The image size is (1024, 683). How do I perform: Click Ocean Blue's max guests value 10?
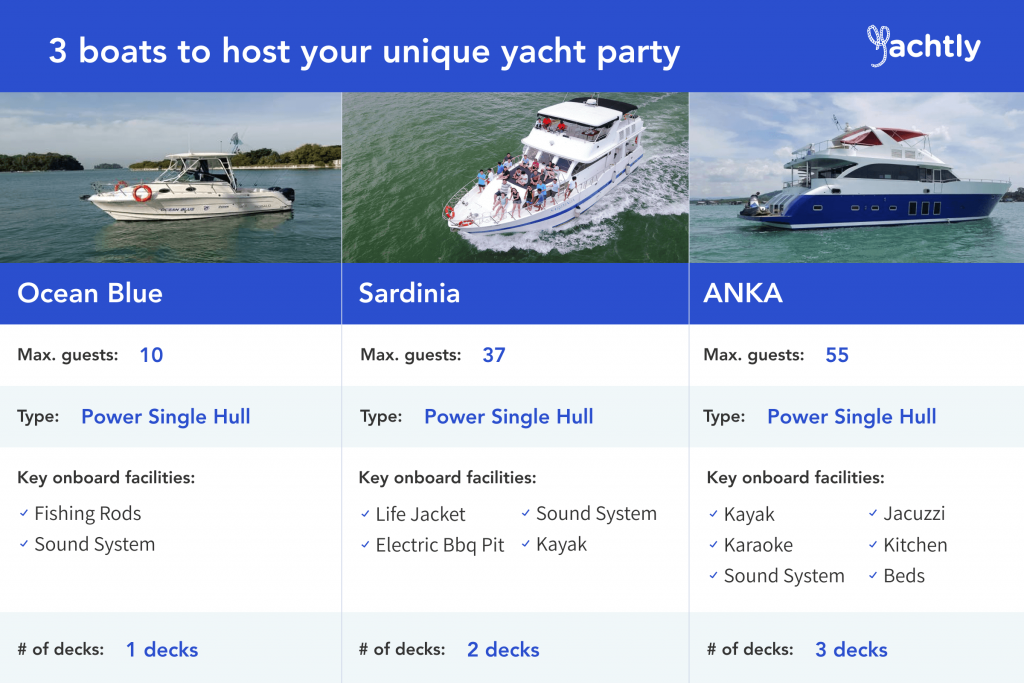point(152,355)
